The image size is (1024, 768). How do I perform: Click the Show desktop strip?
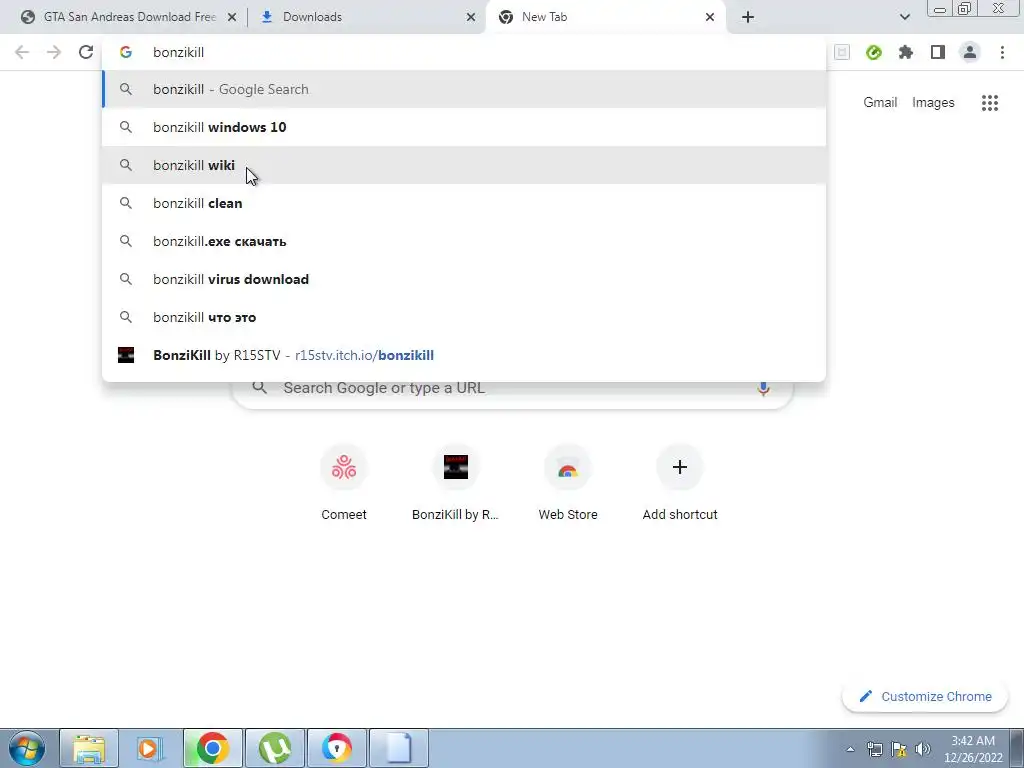point(1017,748)
